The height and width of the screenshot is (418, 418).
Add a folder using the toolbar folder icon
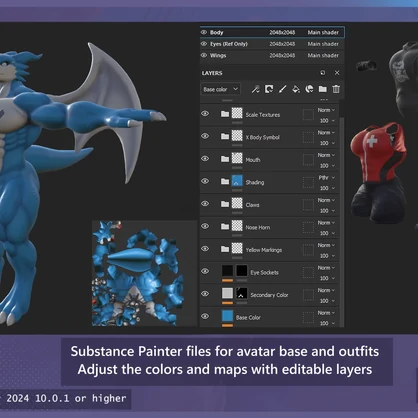pos(323,89)
